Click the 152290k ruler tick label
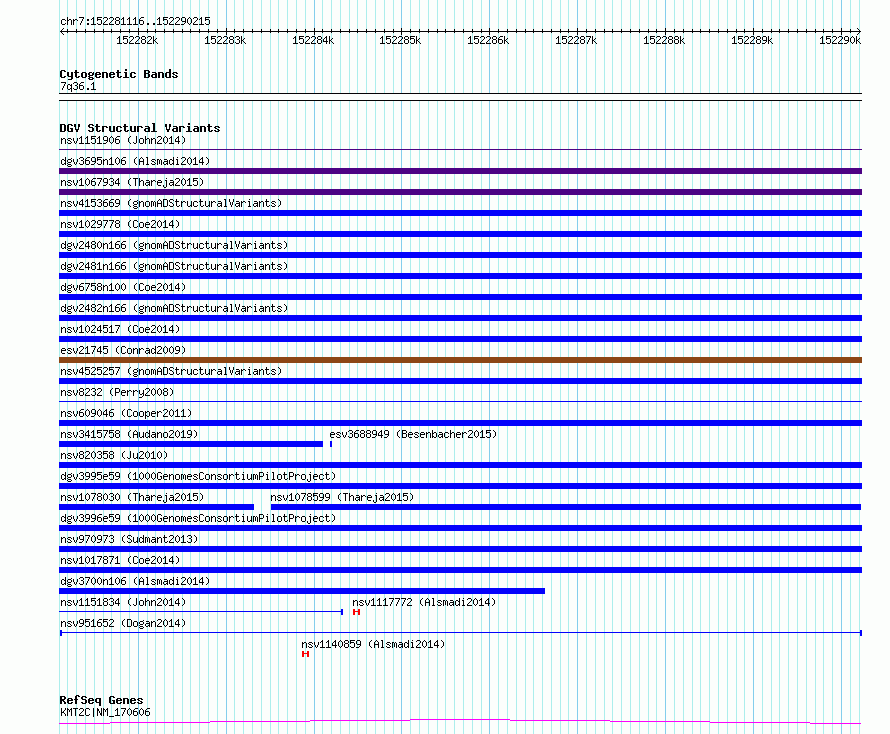Viewport: 890px width, 734px height. 840,40
